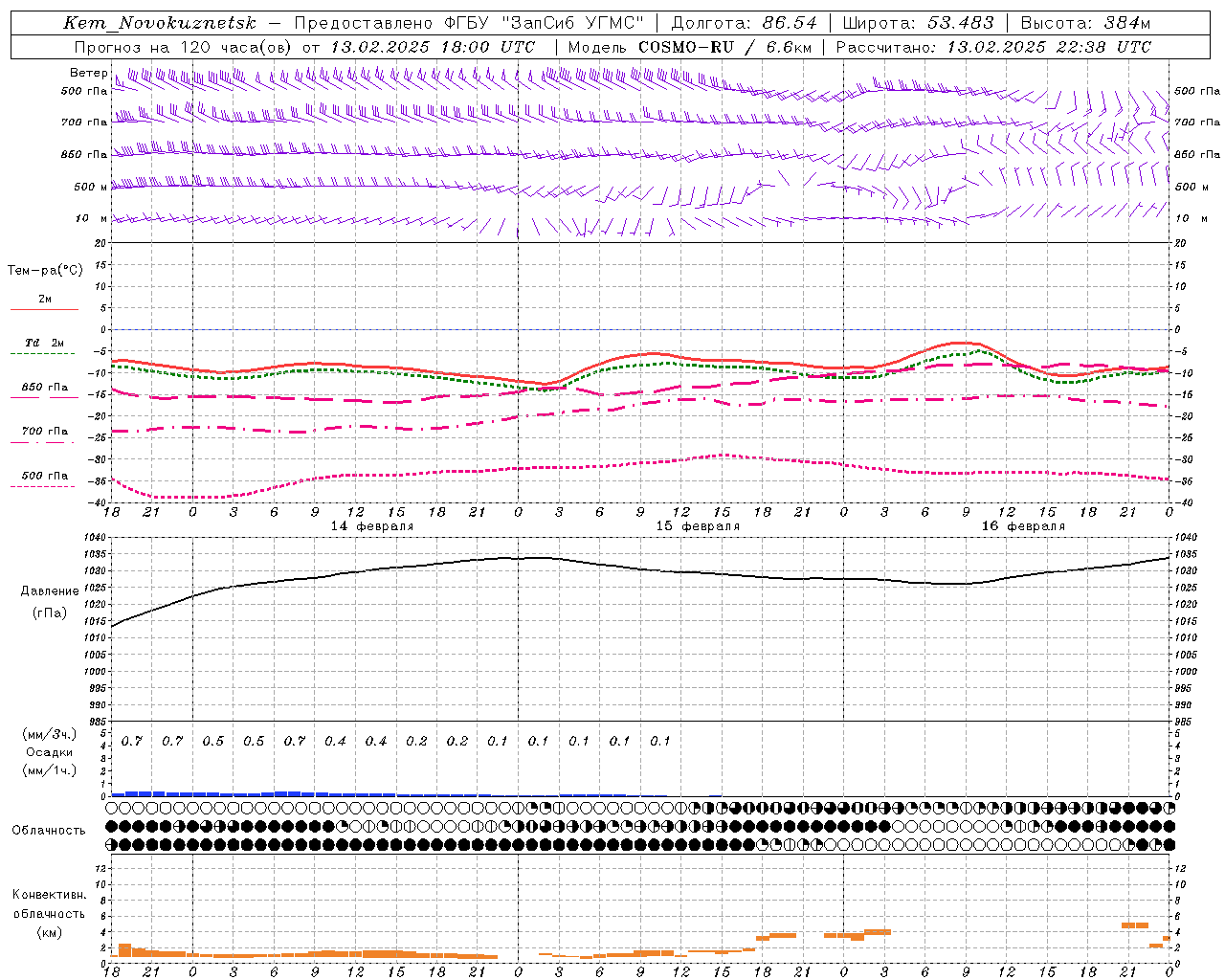The image size is (1225, 980).
Task: Click the '16 февраля' date label
Action: [x=1023, y=526]
